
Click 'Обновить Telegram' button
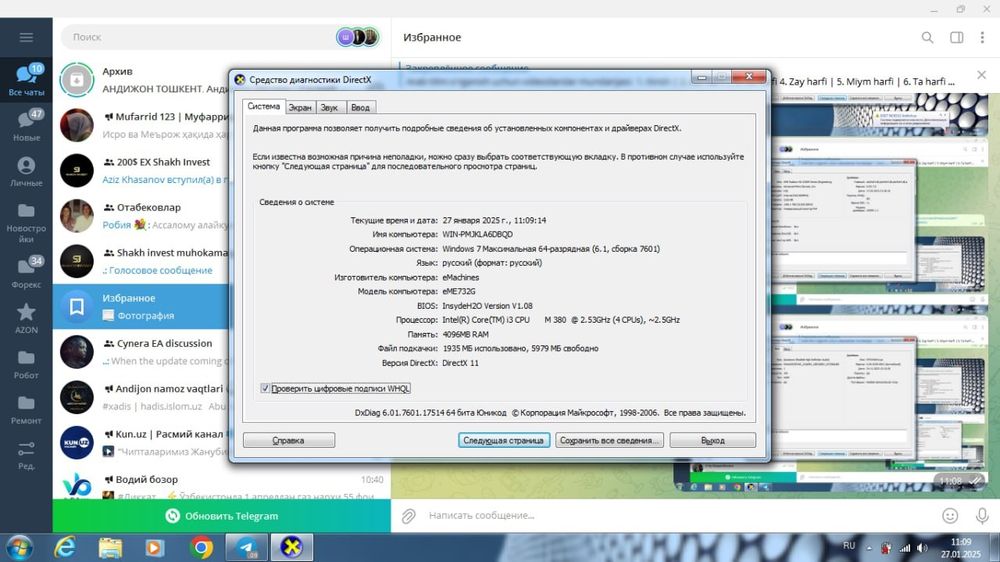tap(222, 515)
